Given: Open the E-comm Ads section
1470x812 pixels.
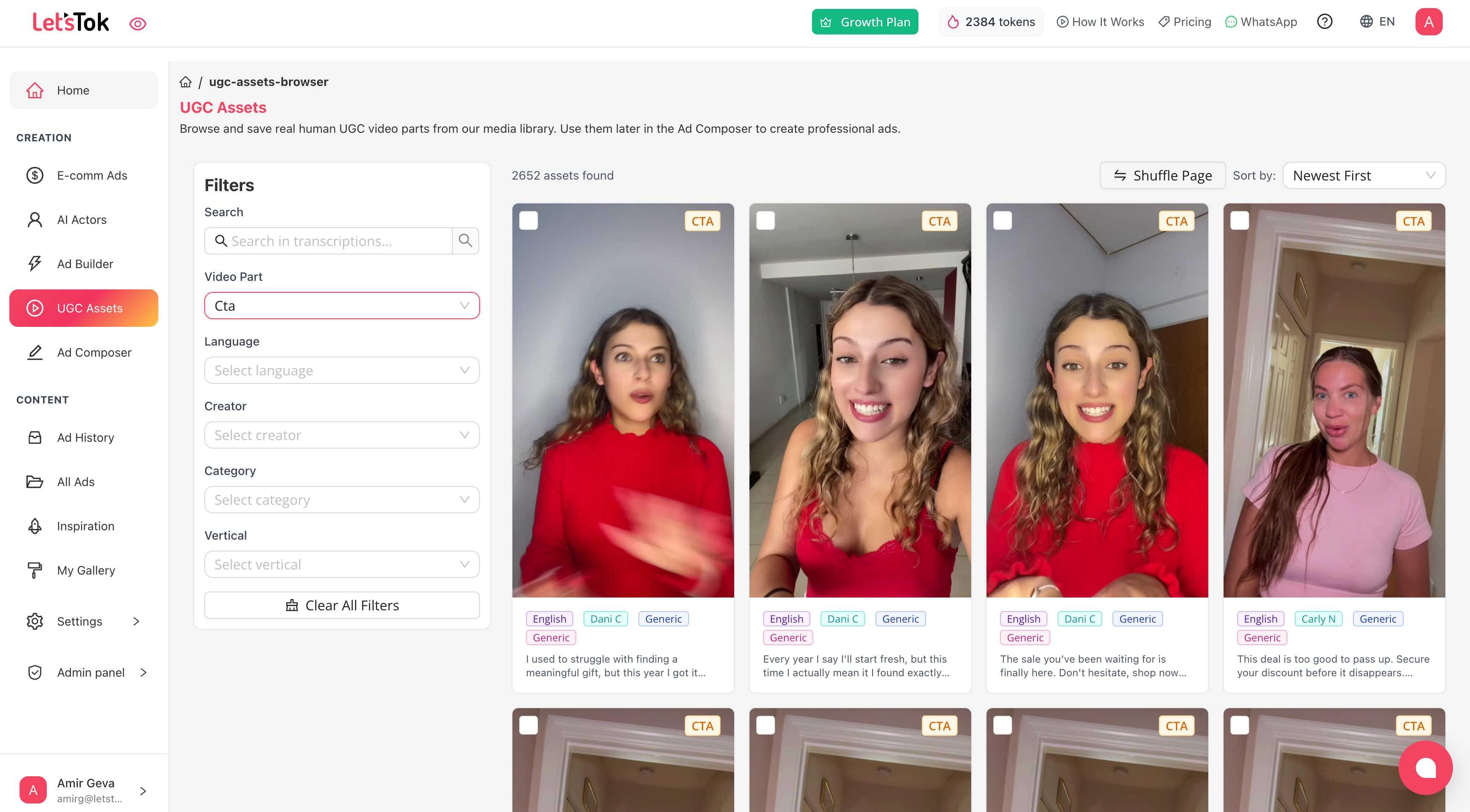Looking at the screenshot, I should pyautogui.click(x=92, y=175).
